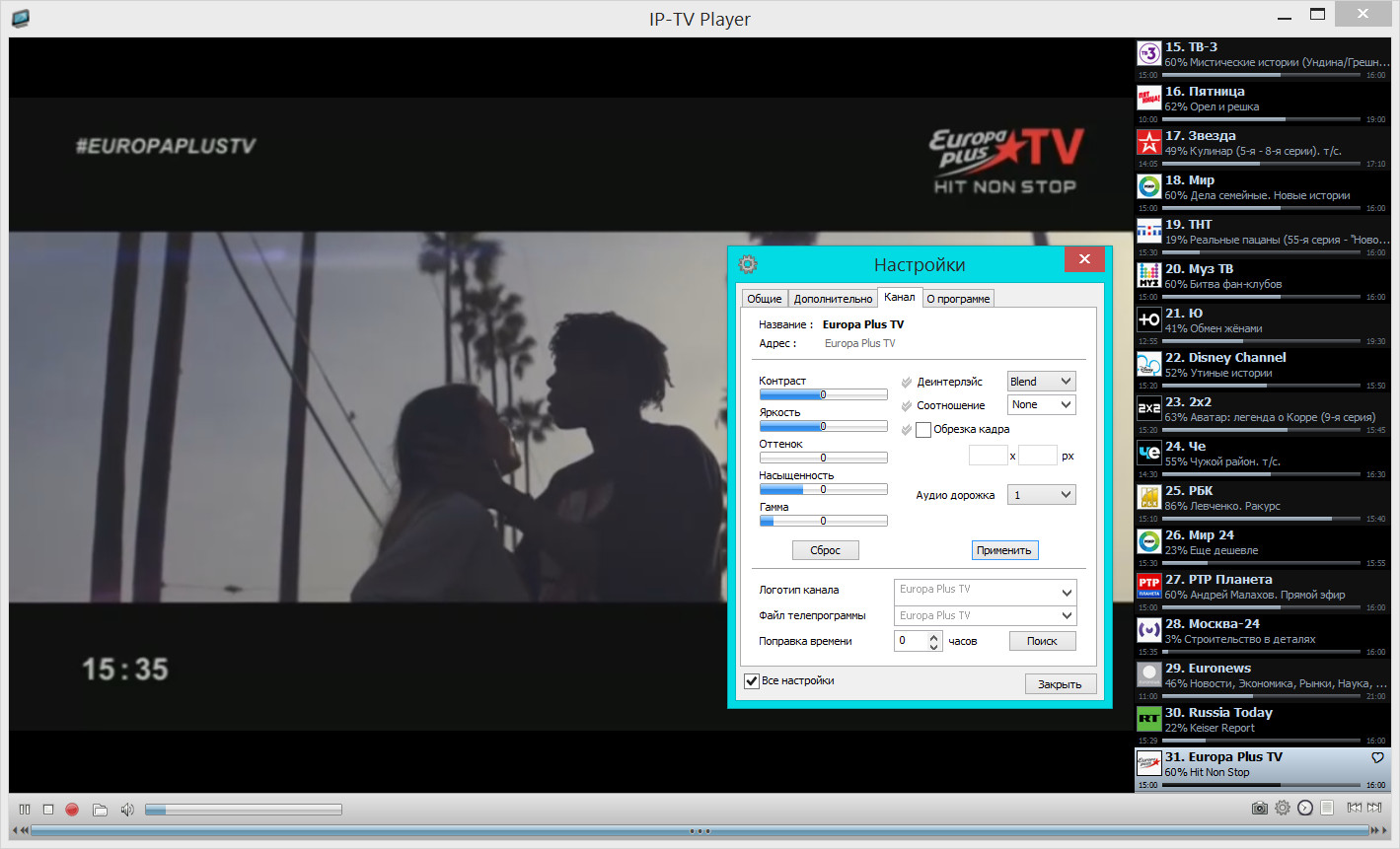The image size is (1400, 849).
Task: Open the Аудио дорожка dropdown
Action: click(x=1041, y=495)
